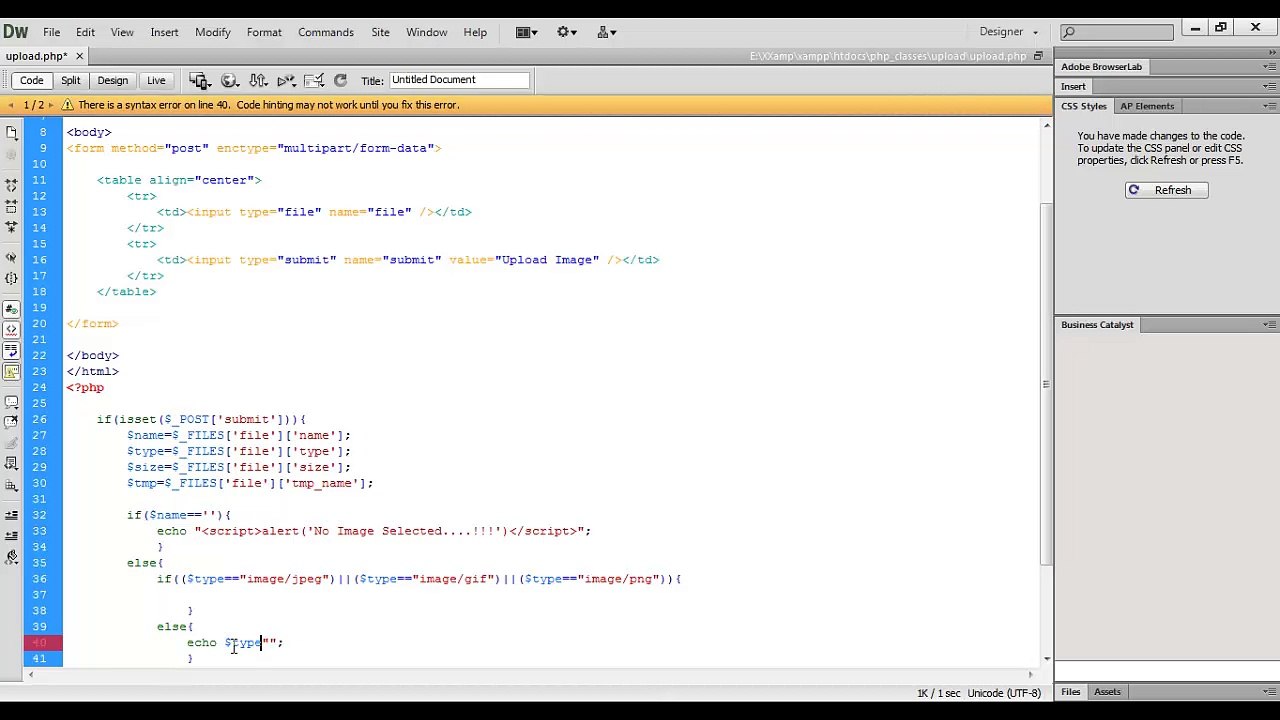The width and height of the screenshot is (1280, 720).
Task: Open the File Management arrows icon
Action: (258, 80)
